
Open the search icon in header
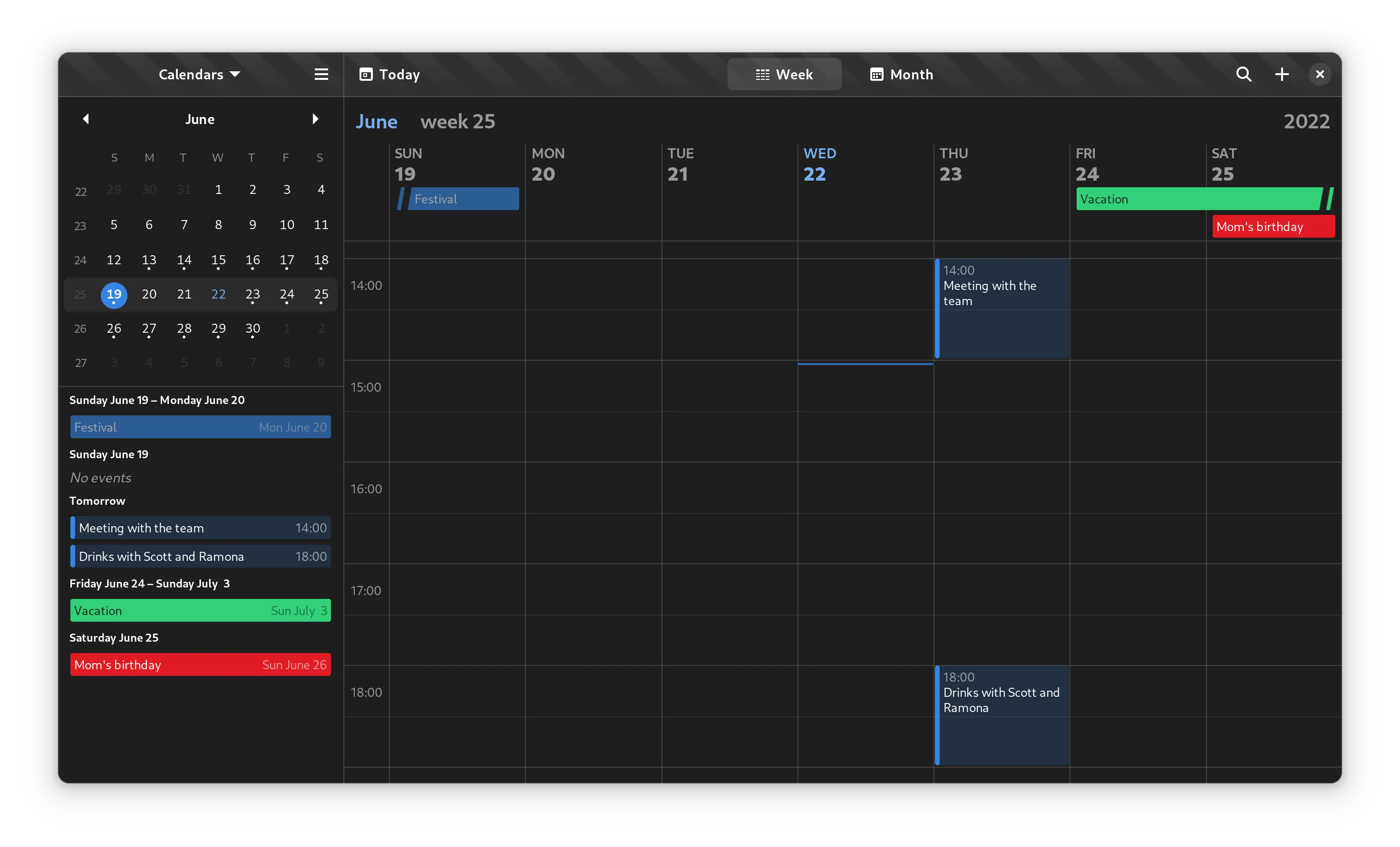(1243, 75)
